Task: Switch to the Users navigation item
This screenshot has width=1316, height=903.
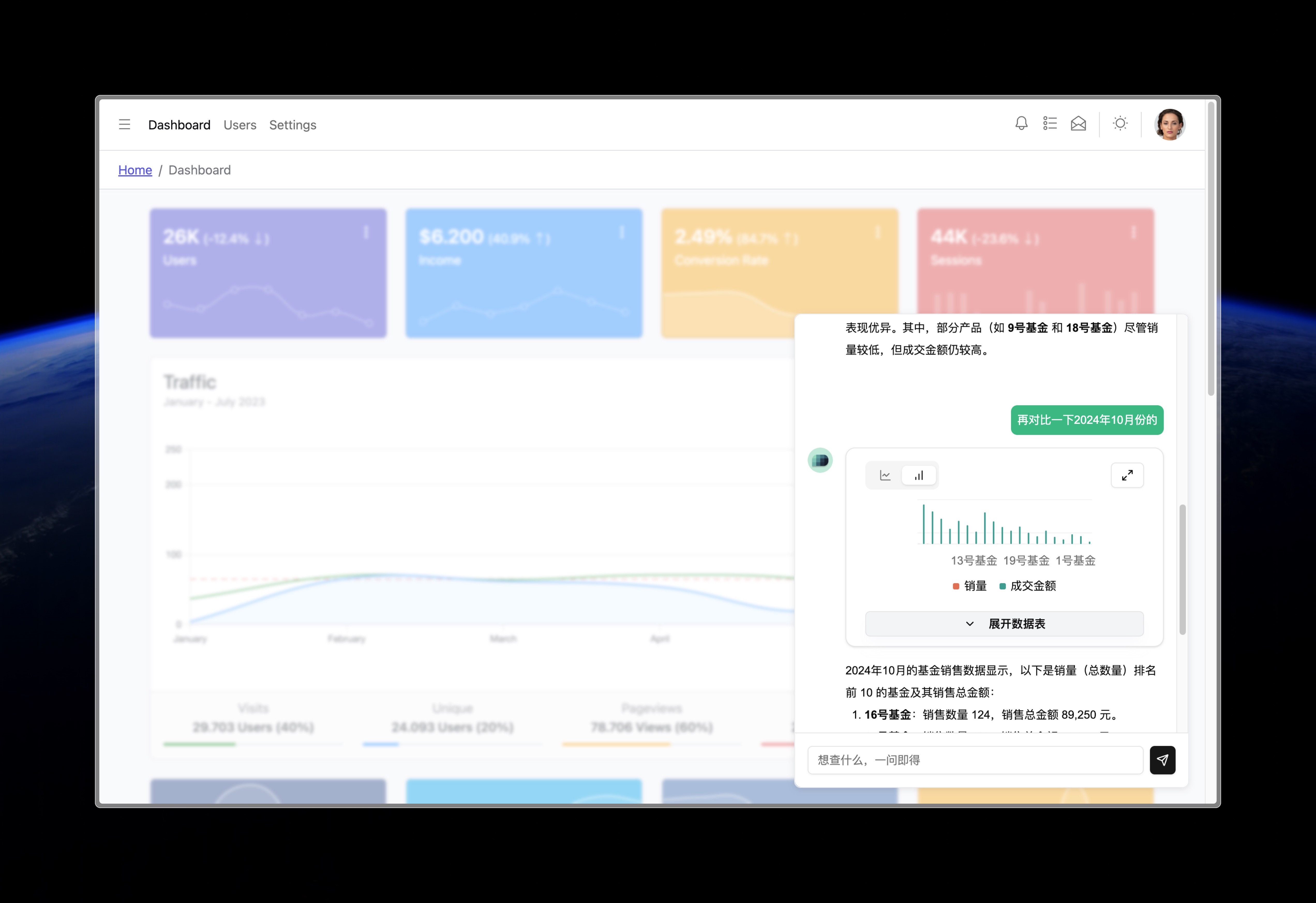Action: click(240, 125)
